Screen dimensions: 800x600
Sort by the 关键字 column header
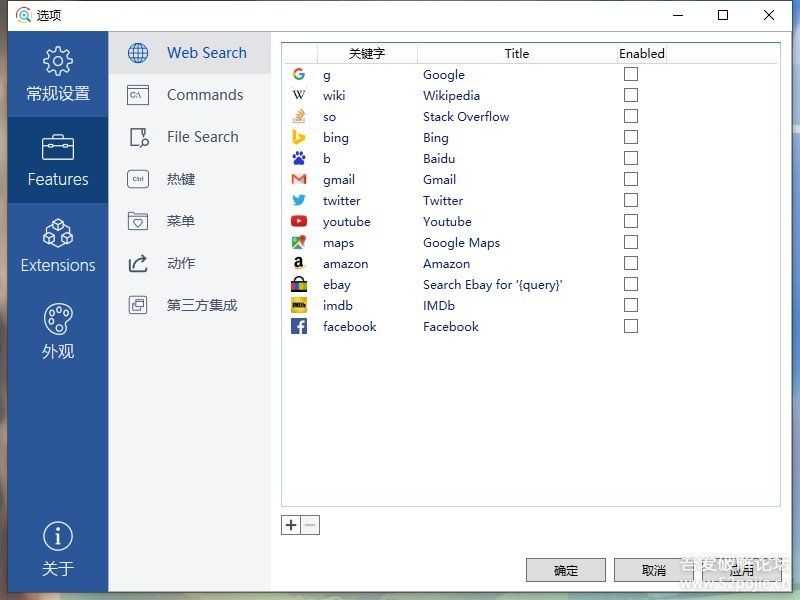tap(366, 54)
